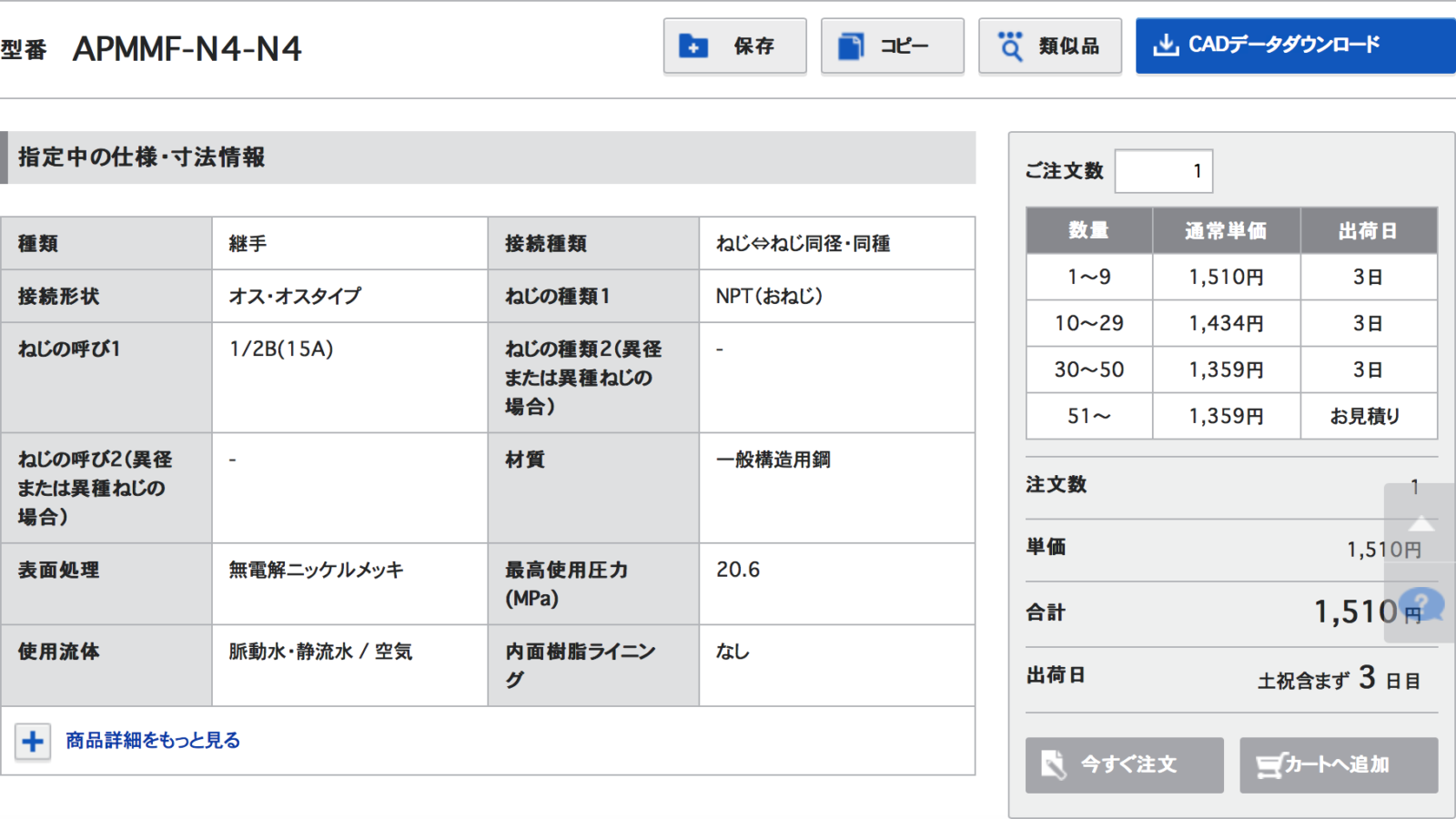This screenshot has height=819, width=1456.
Task: Click the 数量 column header
Action: [x=1088, y=231]
